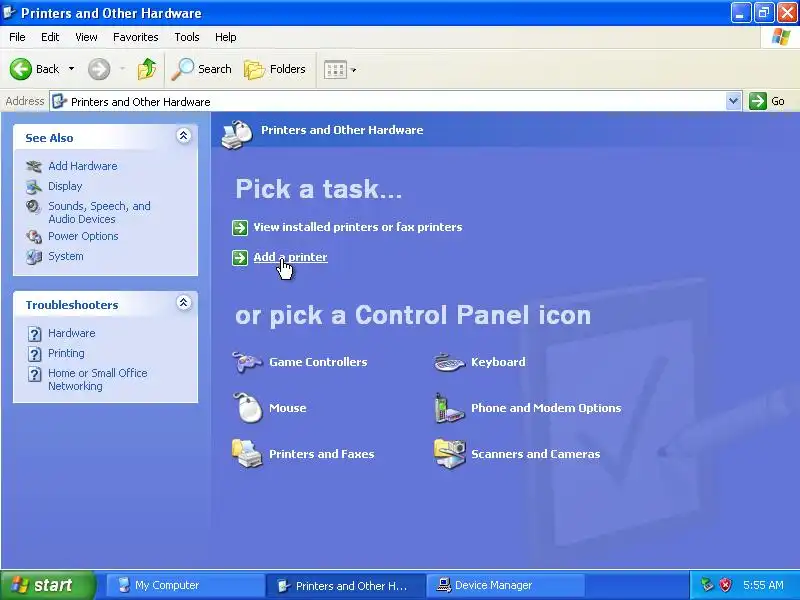Open the Display link in See Also
Image resolution: width=800 pixels, height=600 pixels.
click(65, 186)
